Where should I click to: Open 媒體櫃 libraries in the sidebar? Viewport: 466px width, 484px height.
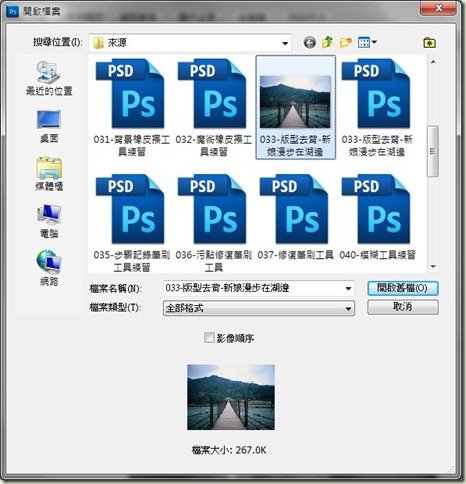[49, 174]
